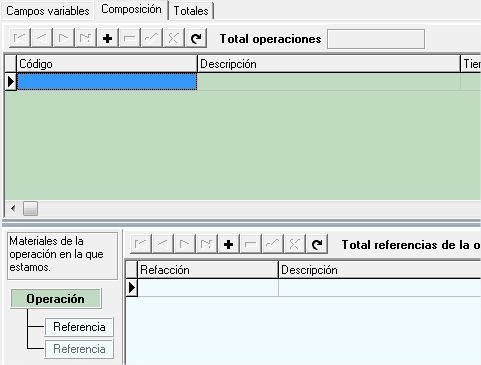Click the horizontal scrollbar thumb
Image resolution: width=481 pixels, height=365 pixels.
pyautogui.click(x=30, y=209)
